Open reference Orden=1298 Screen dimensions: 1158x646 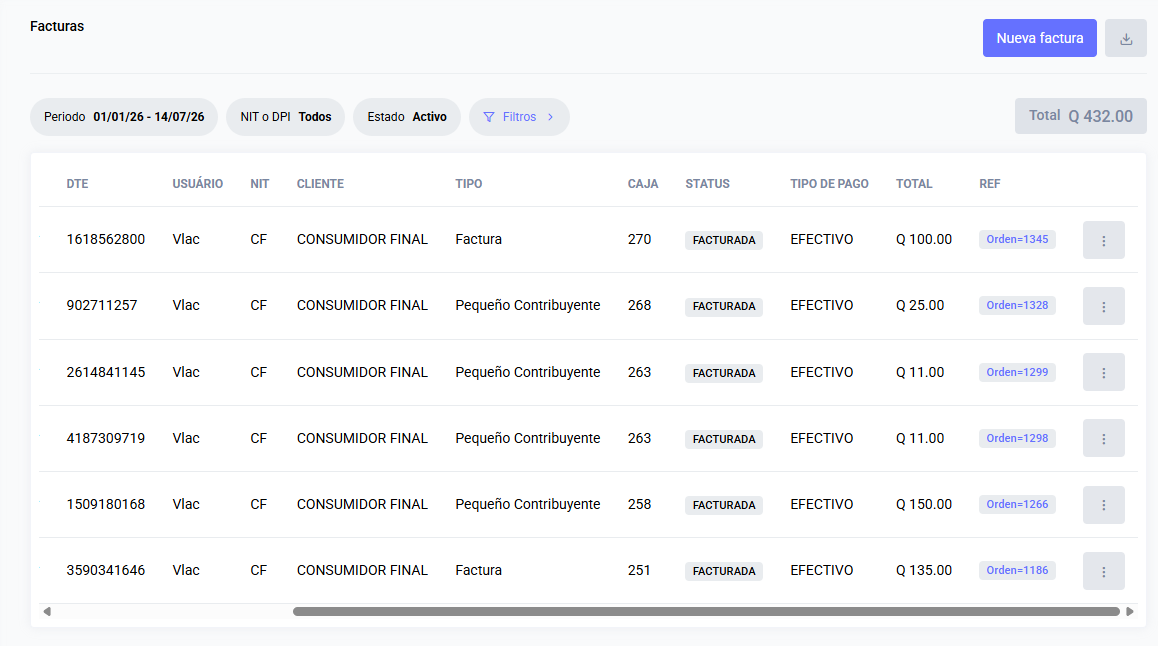click(1017, 438)
